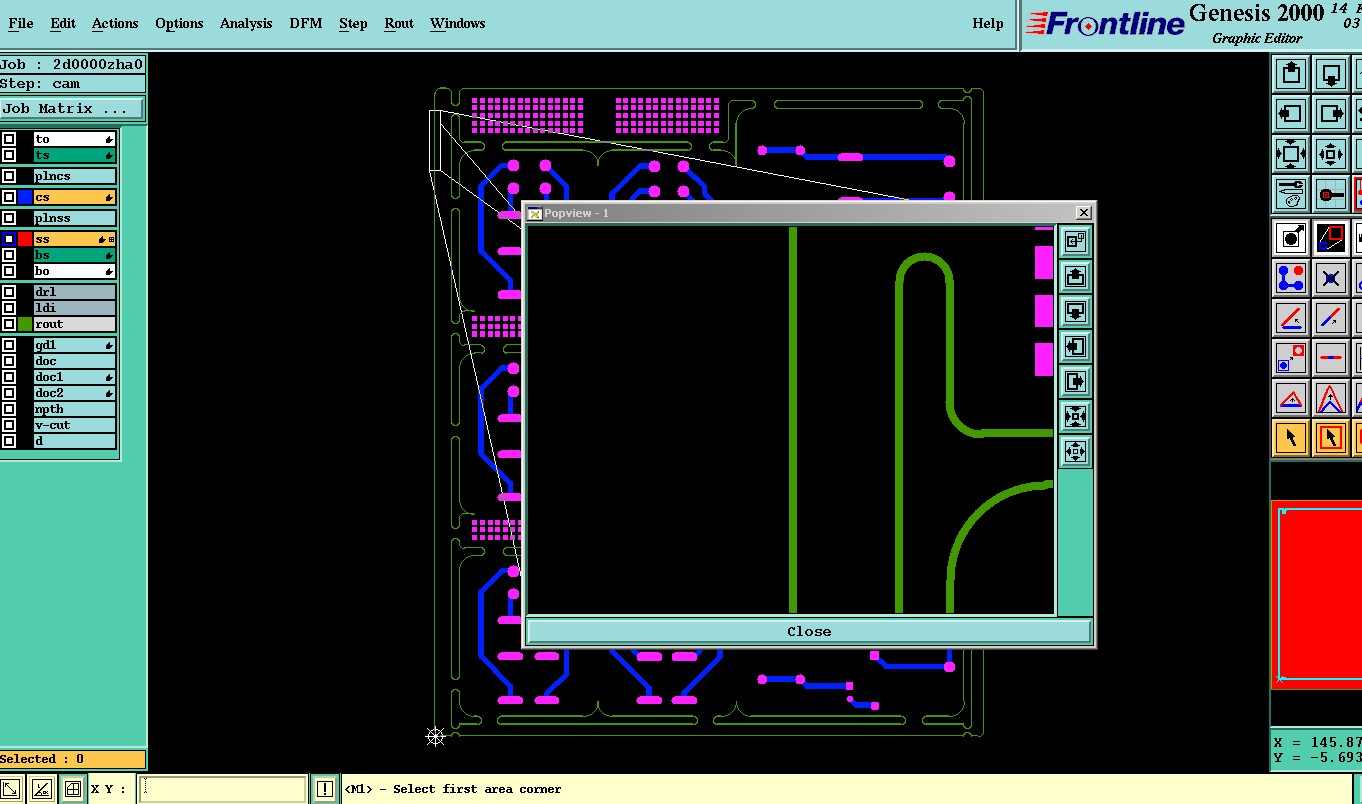Toggle the checkbox for layer drl
Viewport: 1362px width, 804px height.
click(9, 292)
